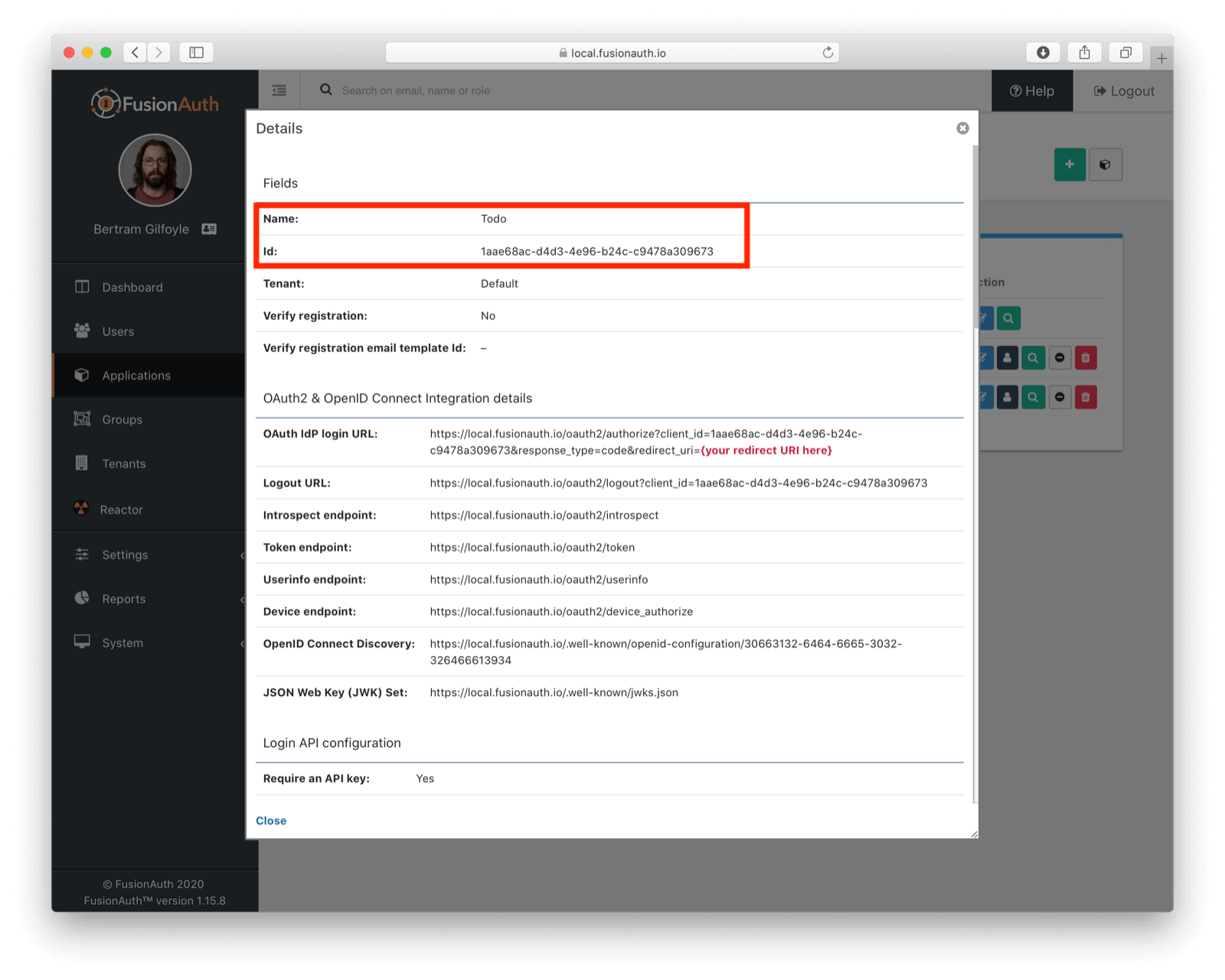This screenshot has width=1225, height=980.
Task: Click the Id value 1aae68ac-d4d3-4e96-b24c-c9478a309673
Action: coord(597,251)
